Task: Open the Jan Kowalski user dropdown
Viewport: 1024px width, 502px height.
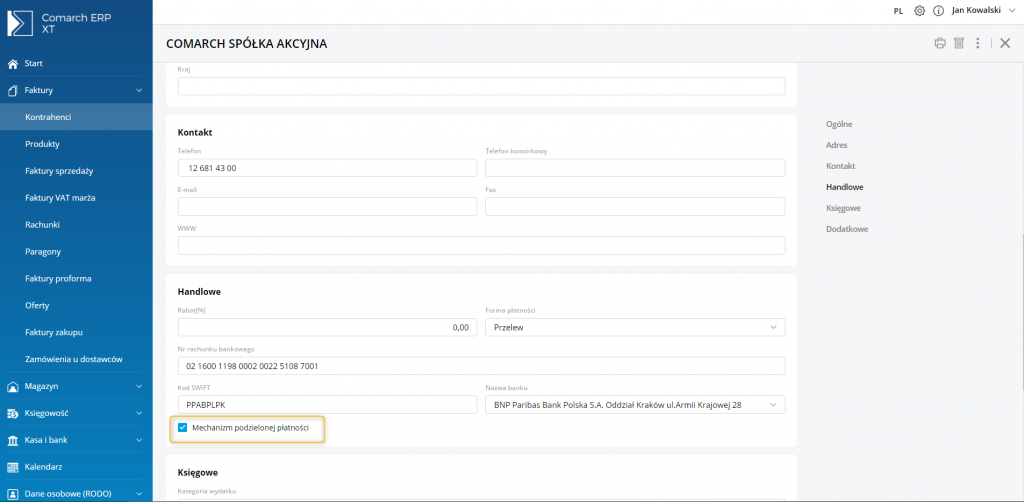Action: tap(985, 10)
